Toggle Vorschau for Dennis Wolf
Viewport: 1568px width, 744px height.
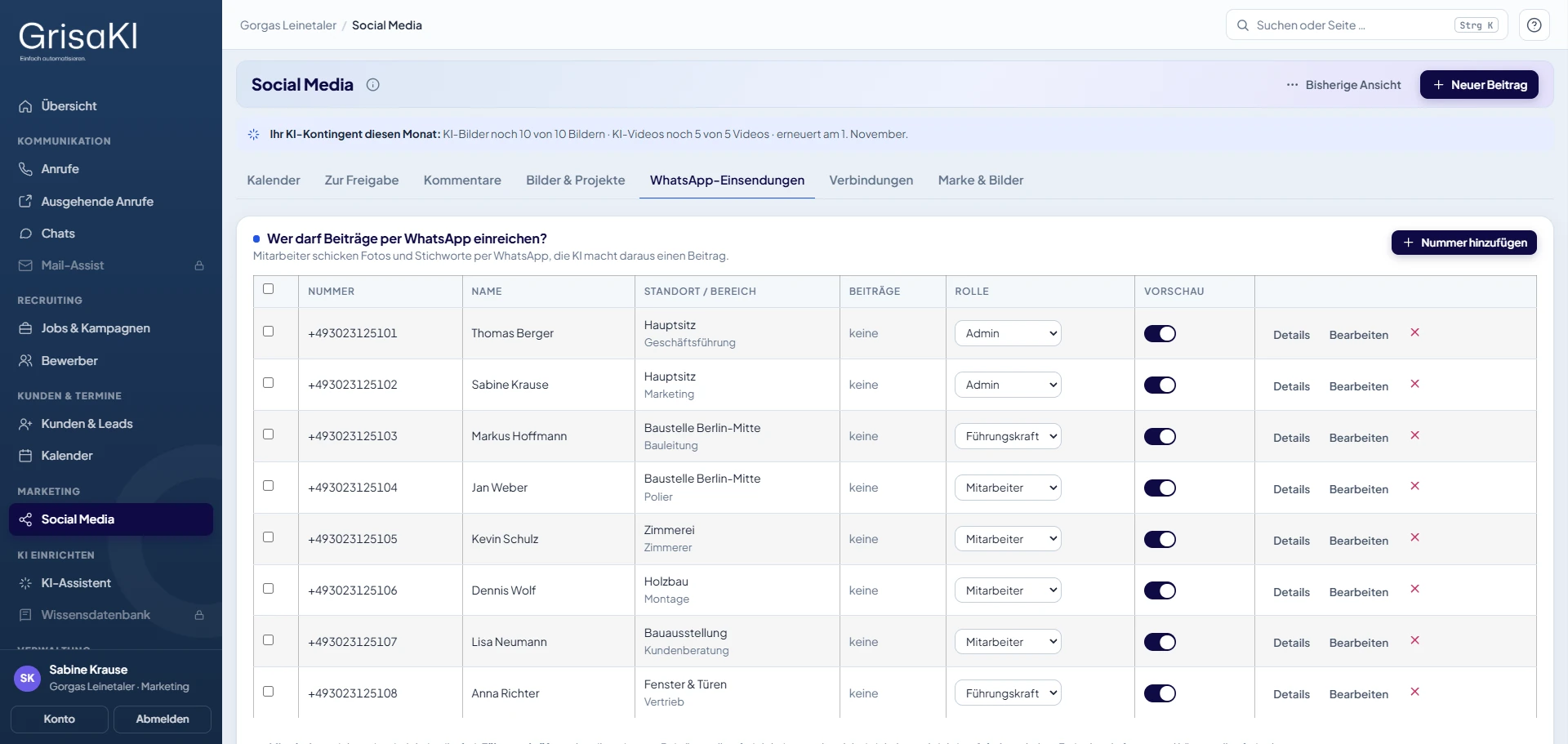[1160, 590]
